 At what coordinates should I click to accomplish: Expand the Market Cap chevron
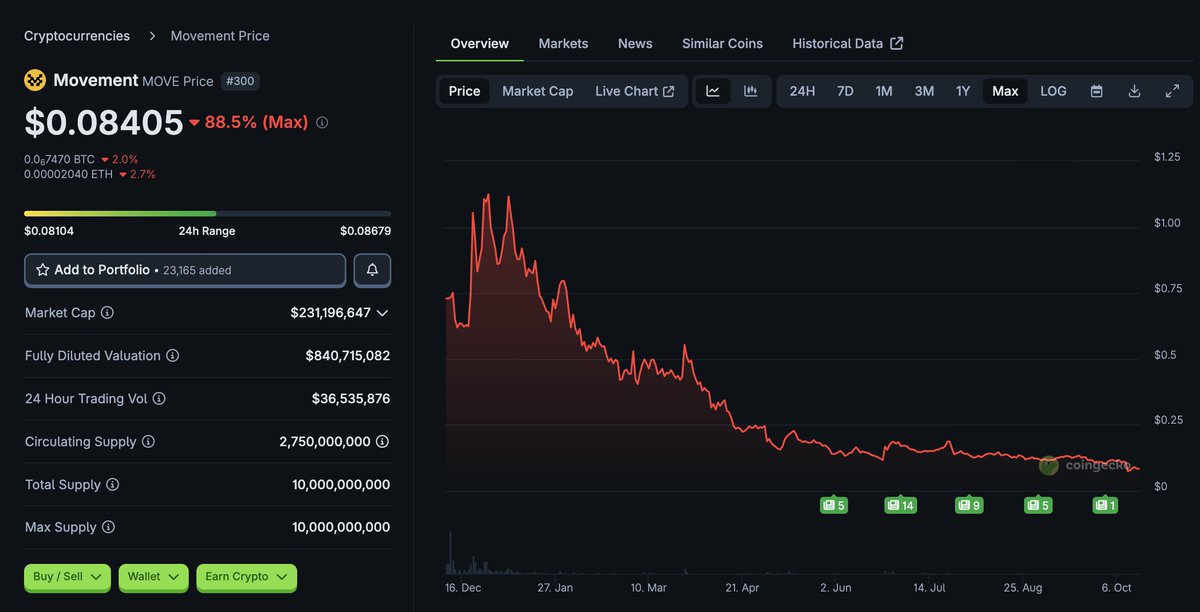point(382,313)
